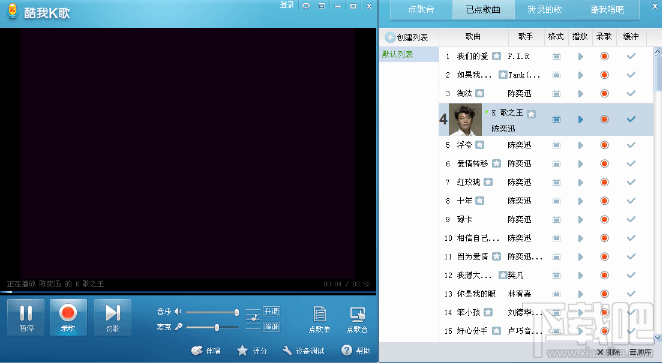
Task: Play song 12 我想大...
Action: [581, 276]
